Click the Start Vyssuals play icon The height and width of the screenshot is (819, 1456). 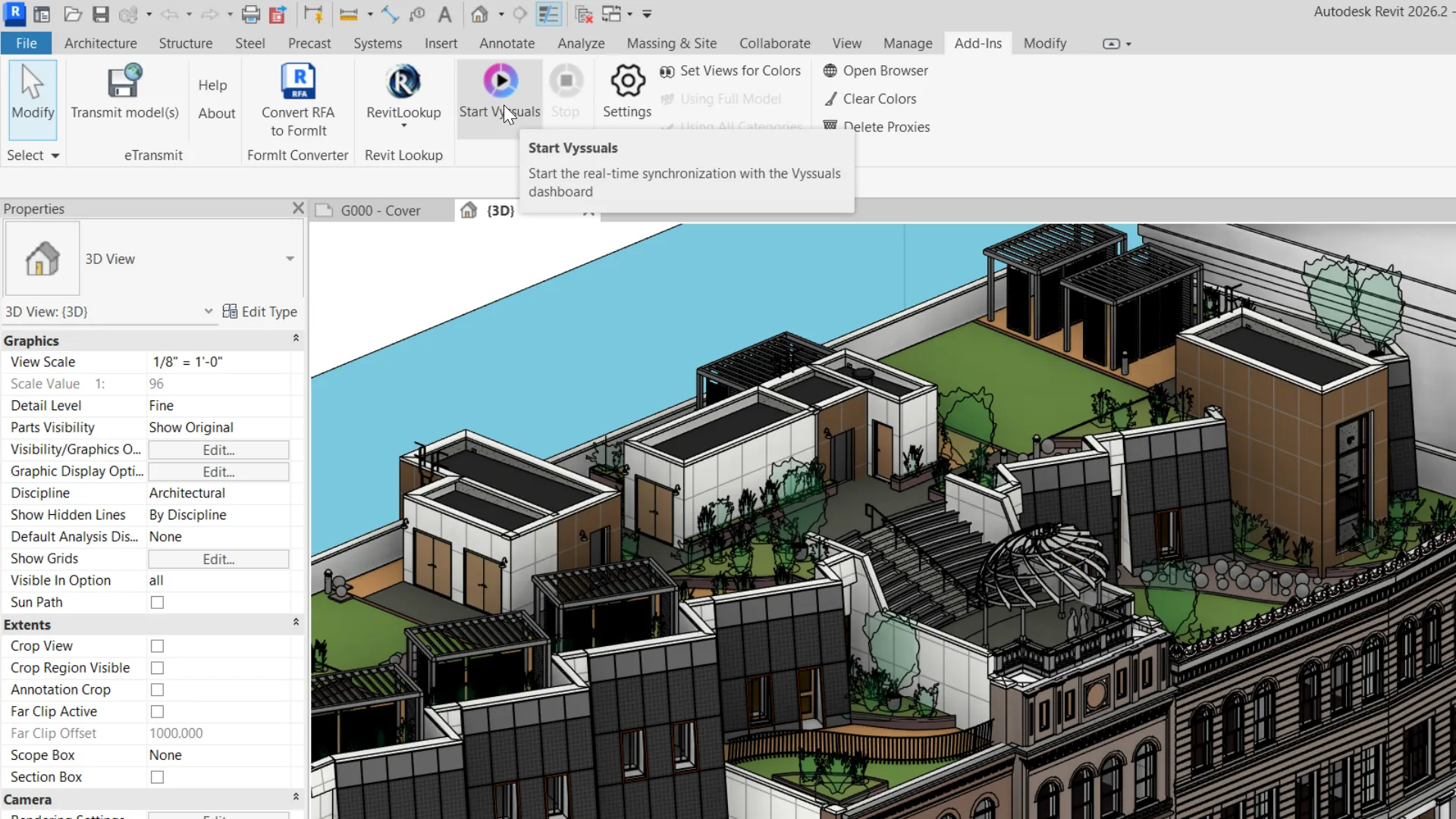(x=500, y=81)
